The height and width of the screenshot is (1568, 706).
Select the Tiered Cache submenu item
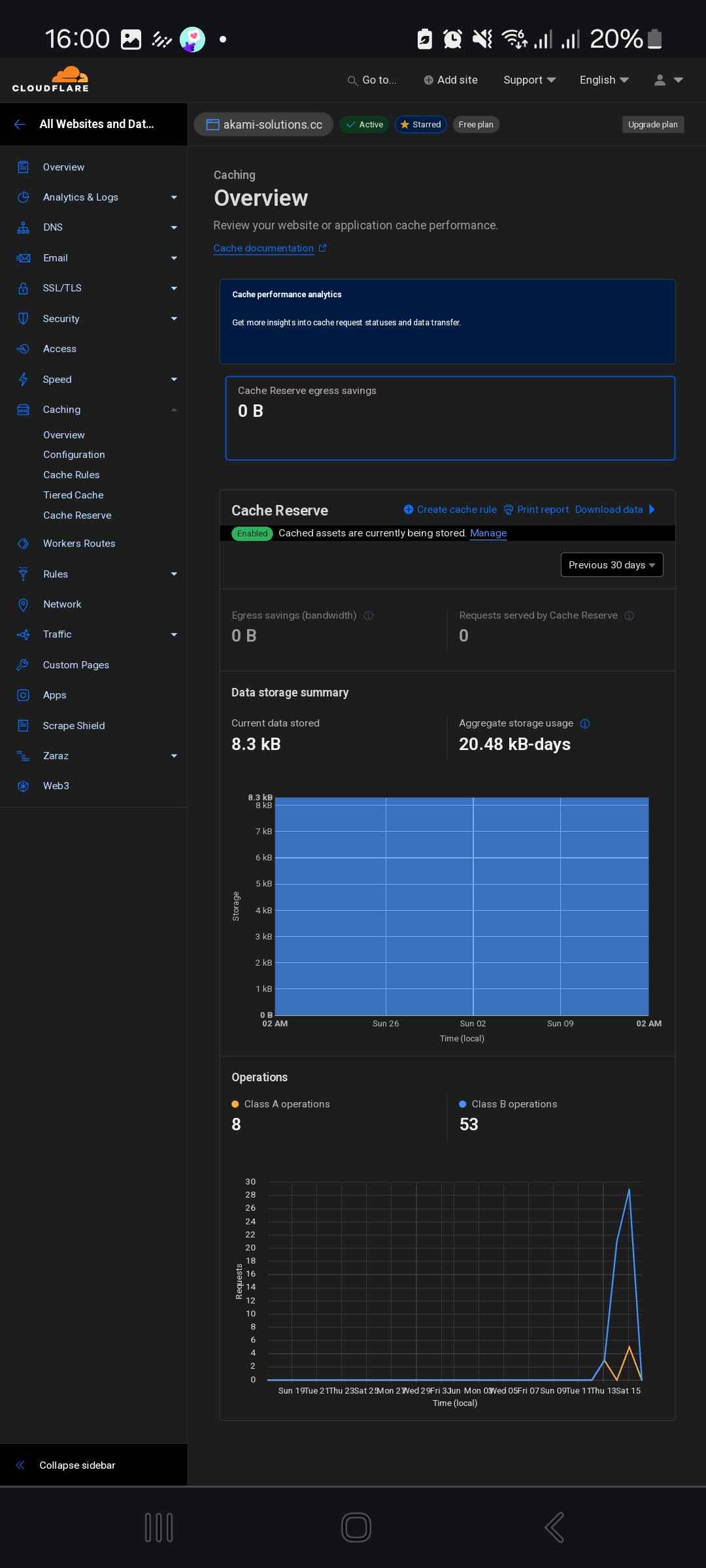[73, 495]
